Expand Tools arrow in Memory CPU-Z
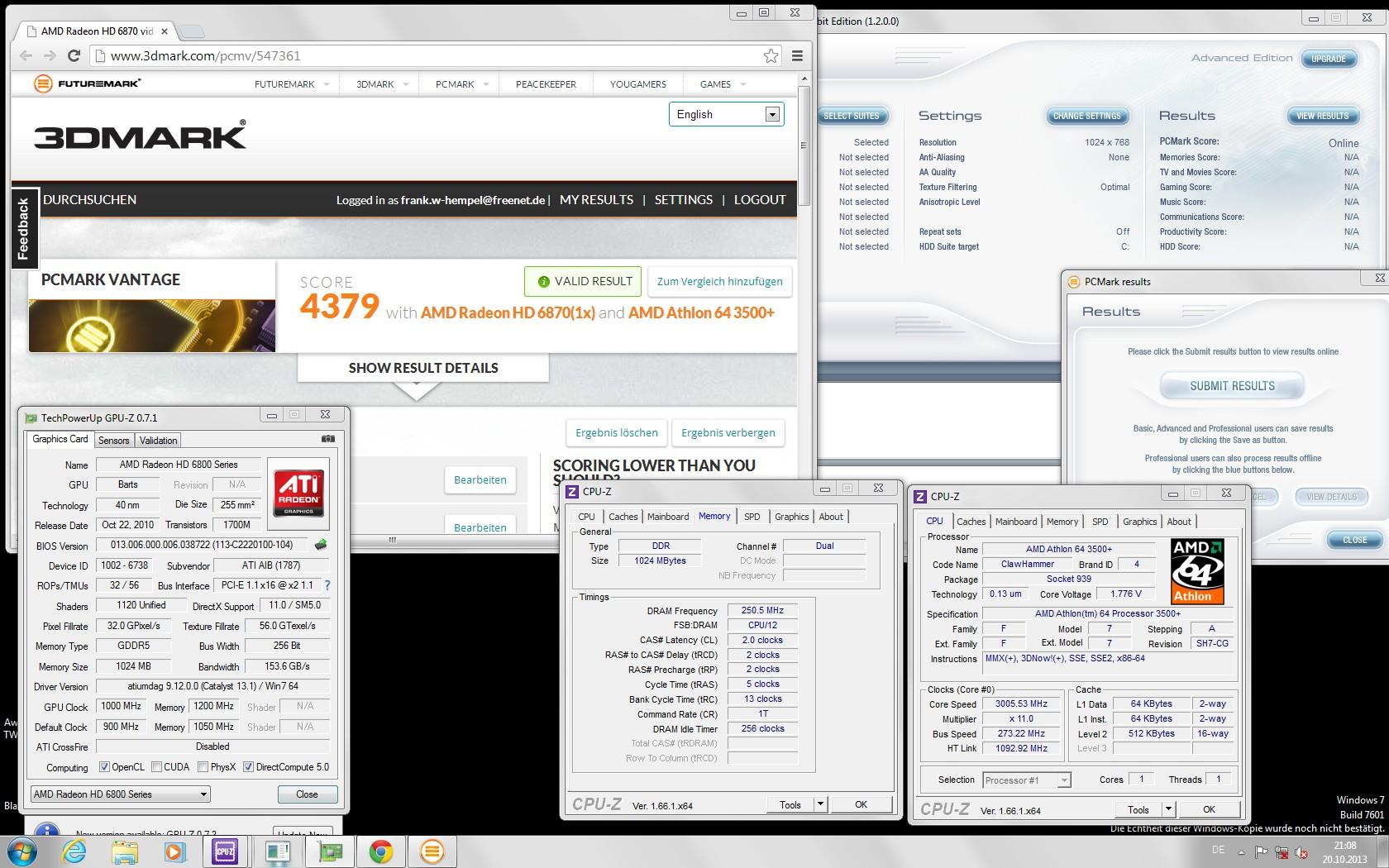Image resolution: width=1389 pixels, height=868 pixels. (820, 804)
